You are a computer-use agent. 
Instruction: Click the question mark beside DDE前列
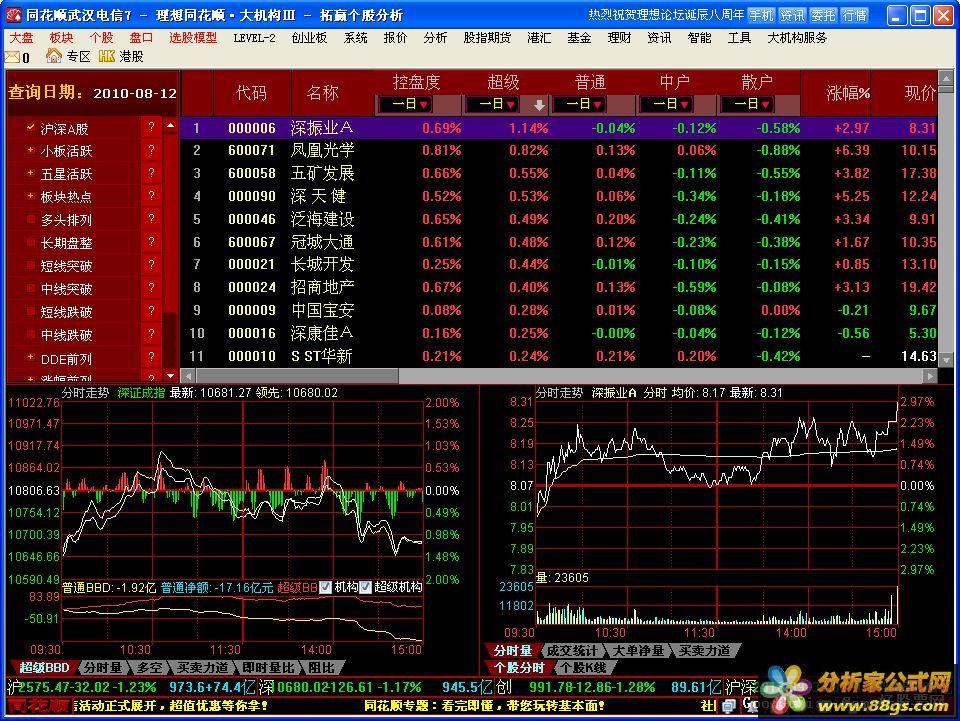click(x=151, y=357)
